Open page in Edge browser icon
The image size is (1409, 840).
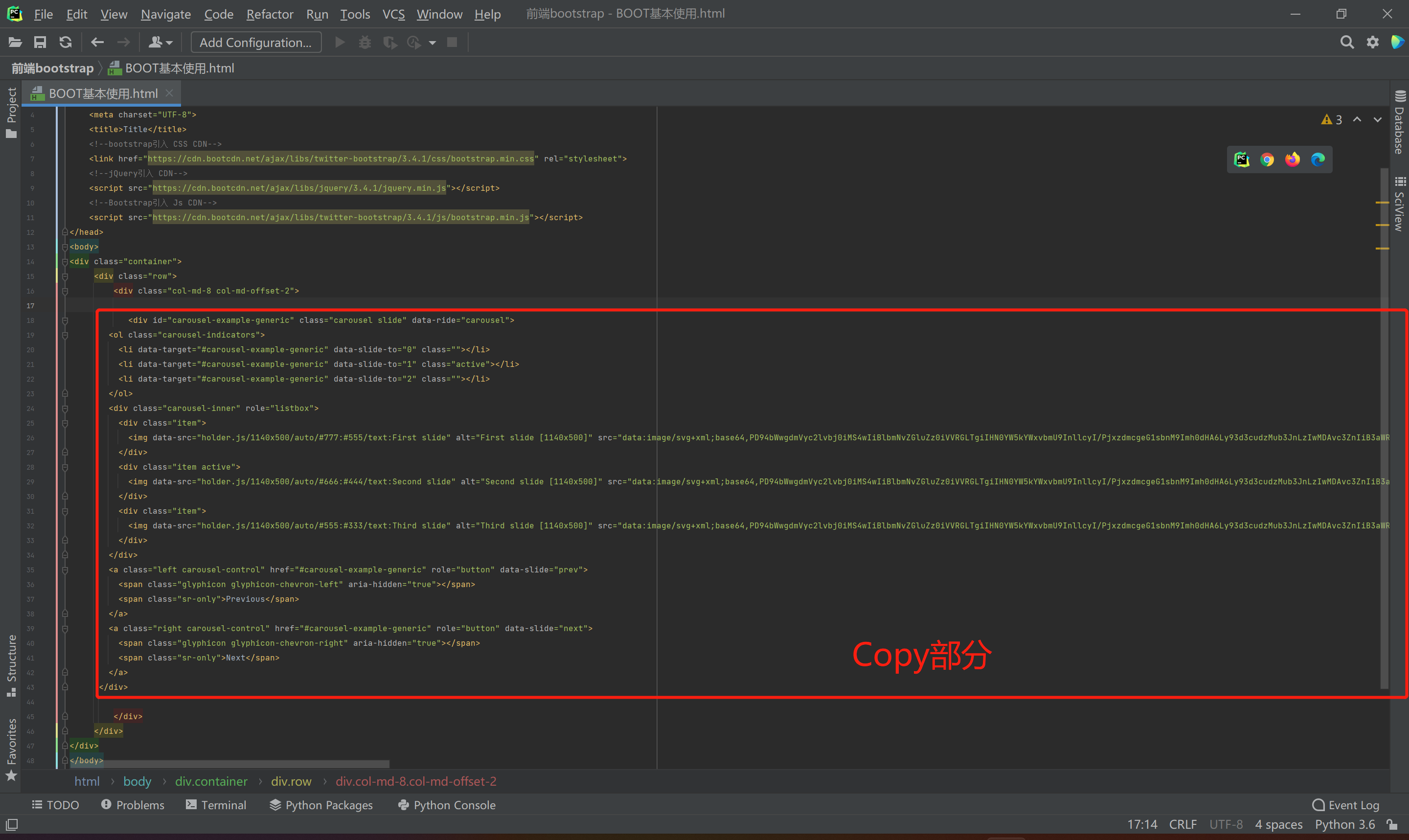pos(1318,159)
